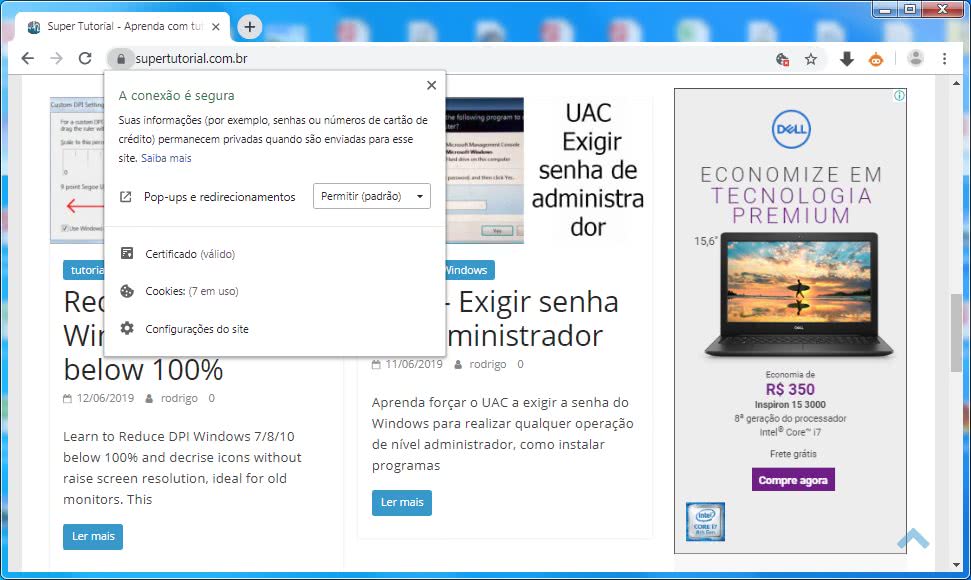Screen dimensions: 971x580
Task: Select the Super Tutorial tab
Action: 124,27
